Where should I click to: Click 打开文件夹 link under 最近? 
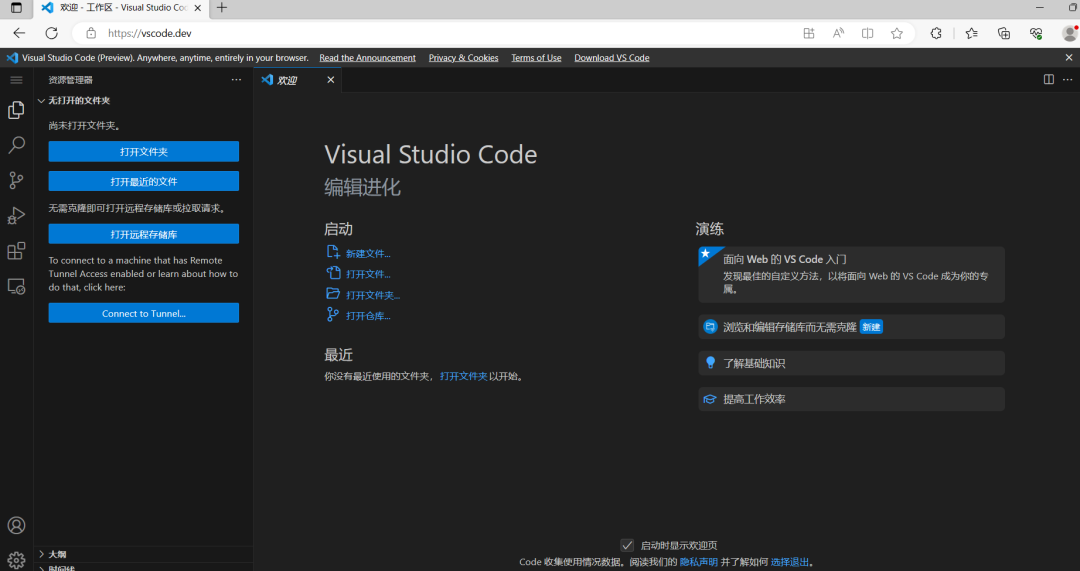(x=464, y=376)
